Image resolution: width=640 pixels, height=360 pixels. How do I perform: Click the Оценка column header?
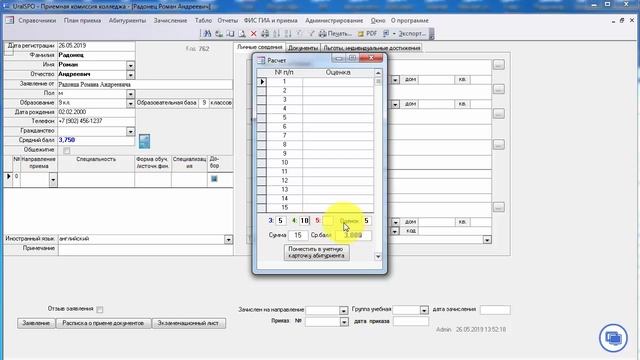[338, 72]
